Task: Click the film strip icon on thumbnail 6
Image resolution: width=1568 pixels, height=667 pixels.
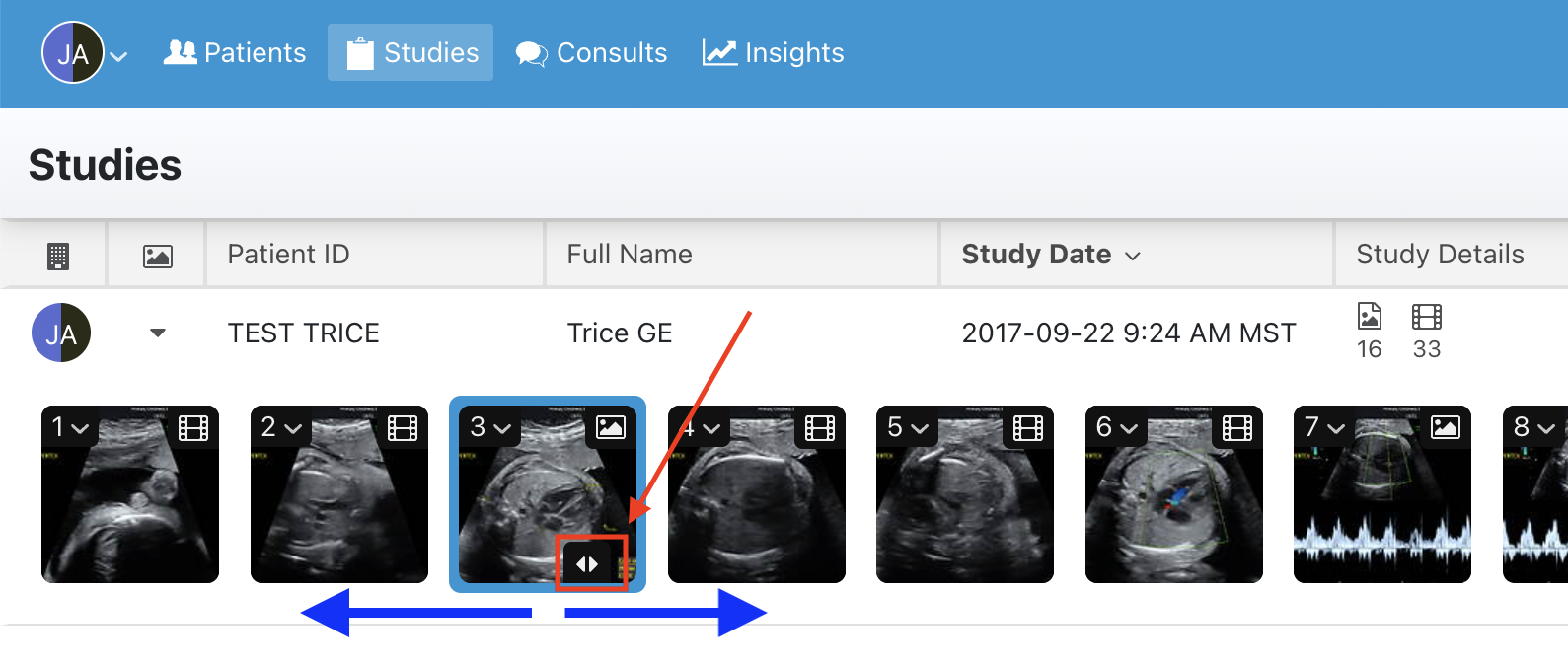Action: coord(1237,428)
